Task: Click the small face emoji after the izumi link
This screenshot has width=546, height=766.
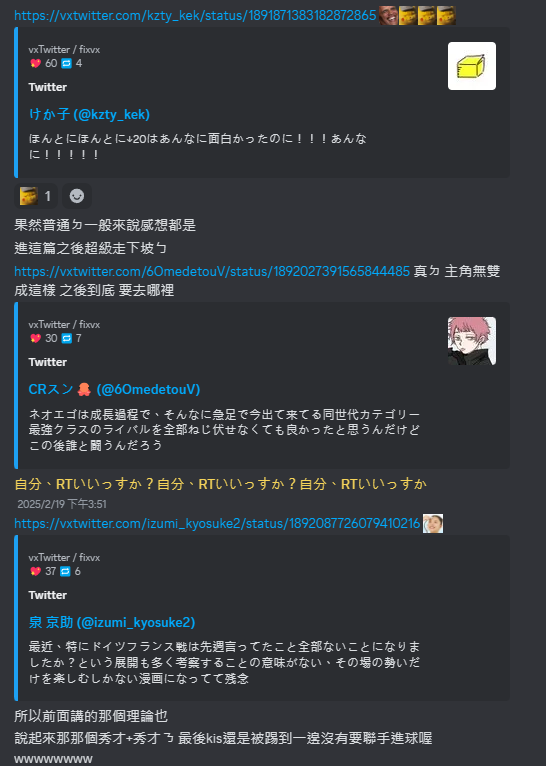Action: [x=433, y=524]
